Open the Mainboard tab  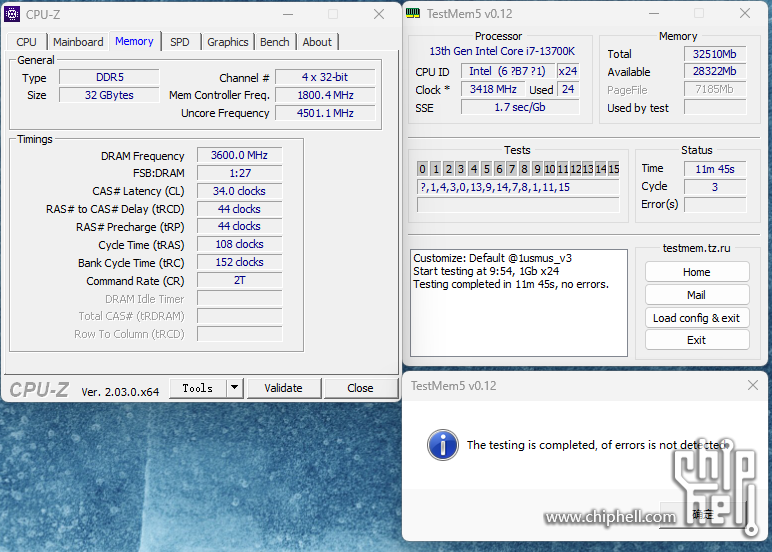pyautogui.click(x=78, y=42)
